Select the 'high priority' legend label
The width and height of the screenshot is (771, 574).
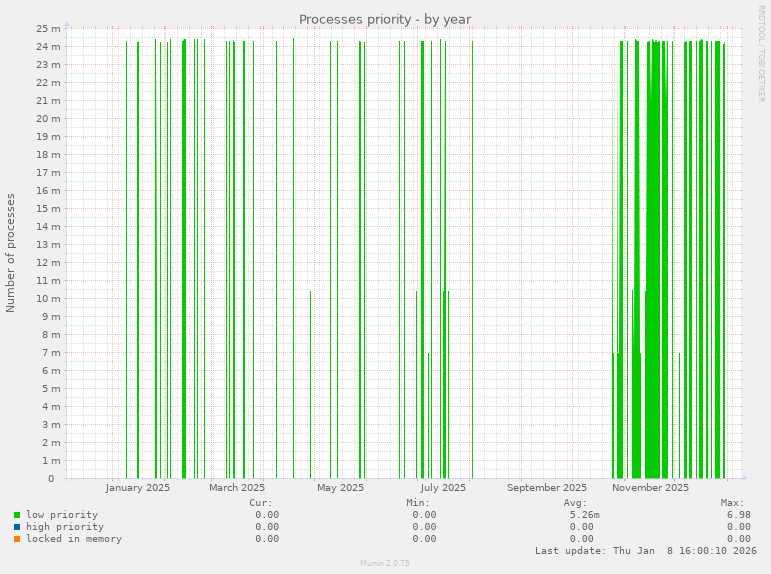[65, 527]
